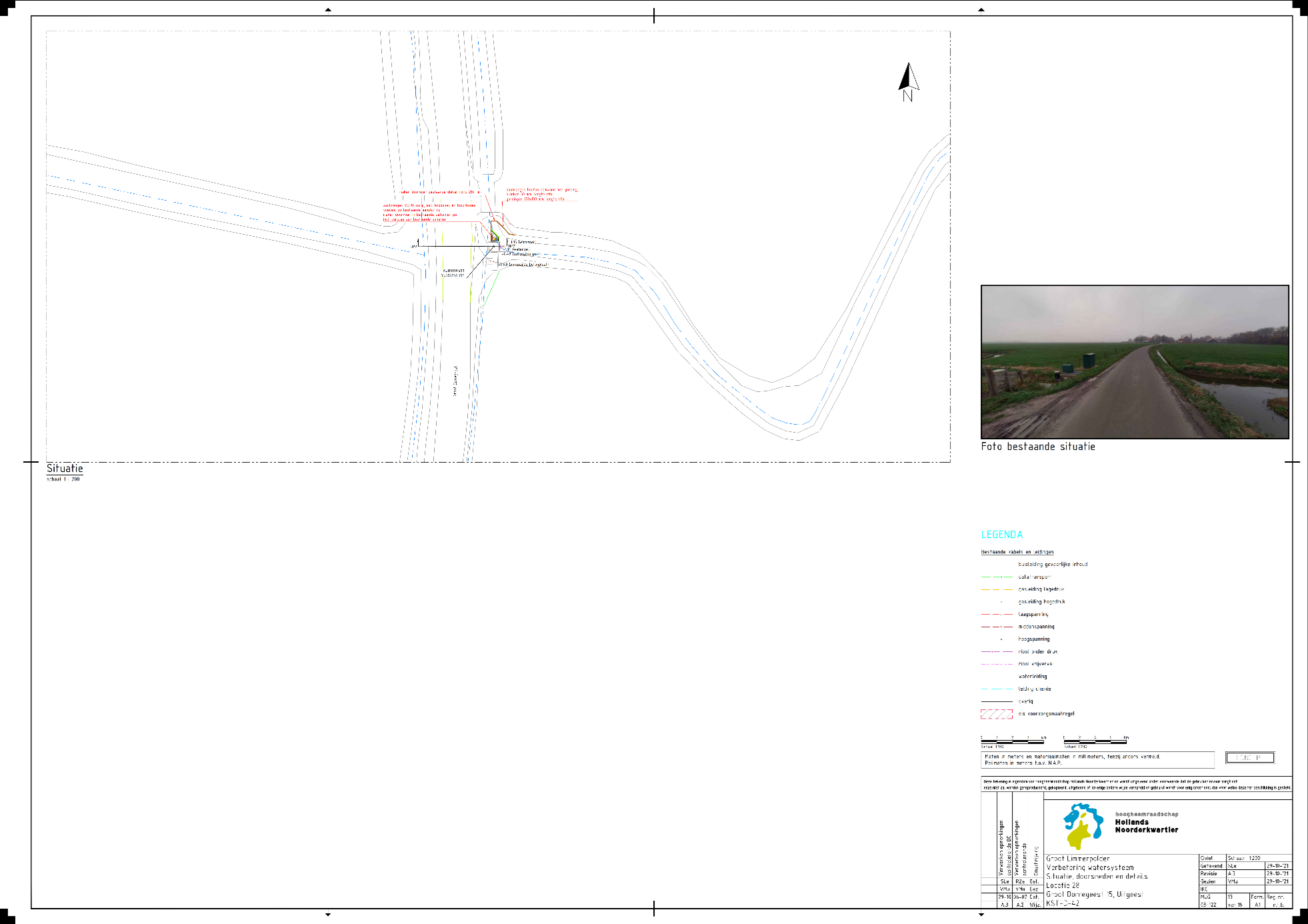Click the north arrow symbol
The height and width of the screenshot is (924, 1308).
(908, 81)
